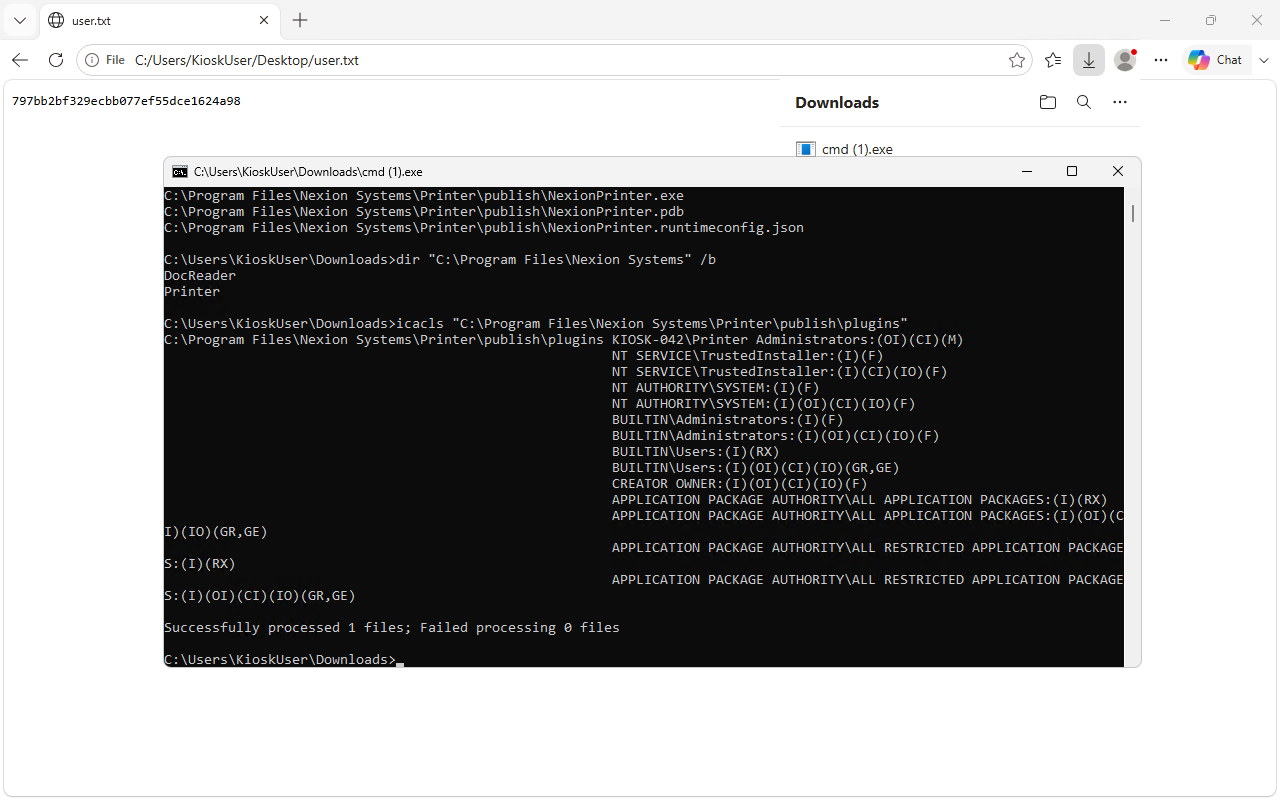
Task: Click the Downloads panel heading
Action: tap(837, 102)
